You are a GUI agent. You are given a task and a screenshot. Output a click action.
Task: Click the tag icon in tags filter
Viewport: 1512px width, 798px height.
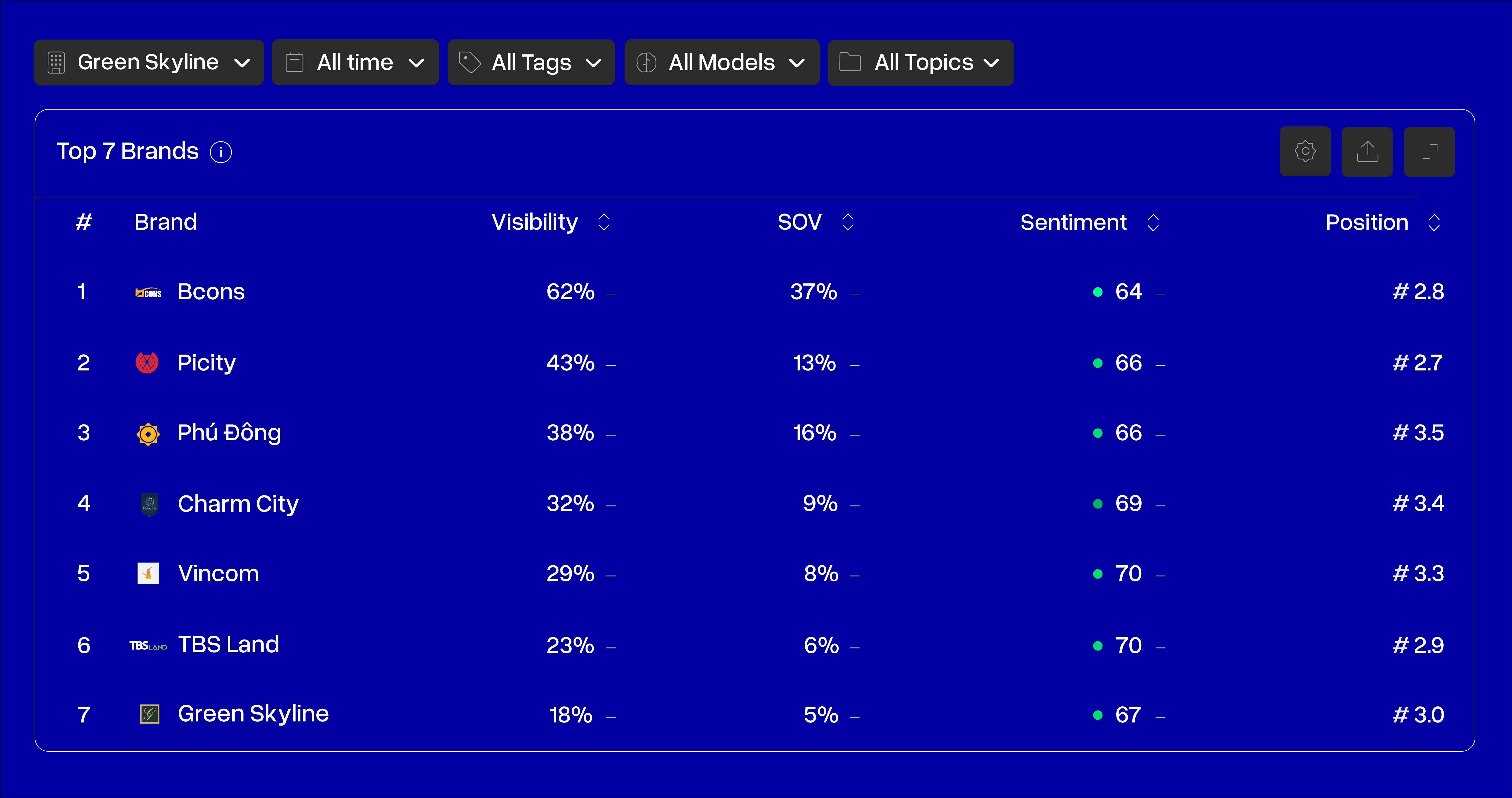click(x=469, y=62)
